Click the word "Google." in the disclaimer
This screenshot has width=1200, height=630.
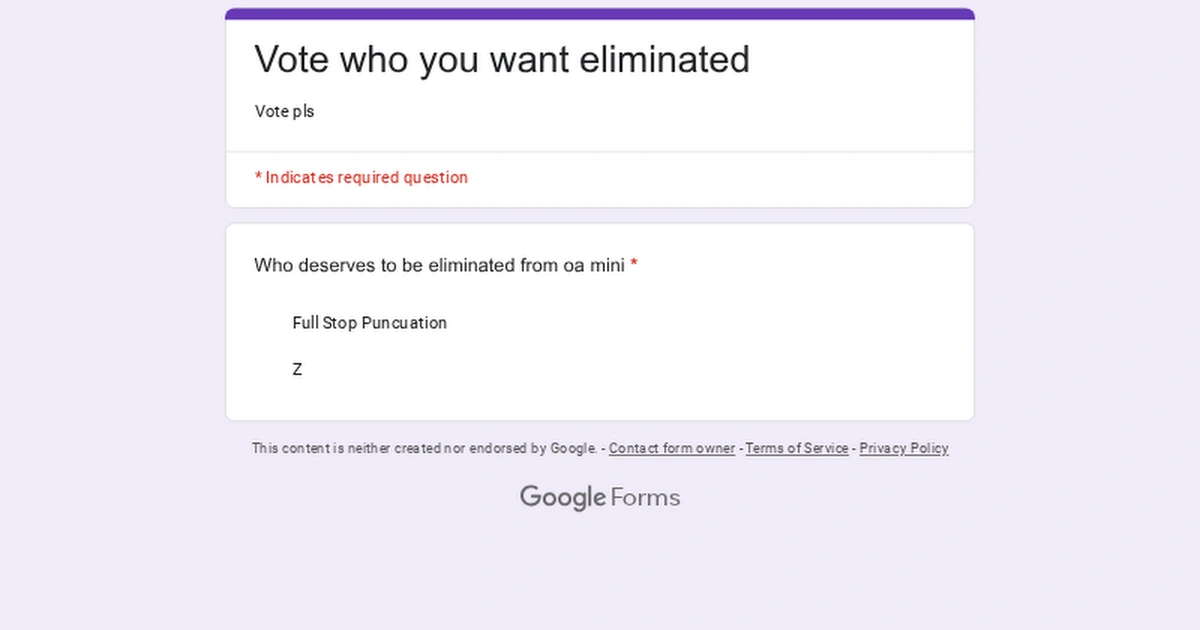click(x=573, y=449)
